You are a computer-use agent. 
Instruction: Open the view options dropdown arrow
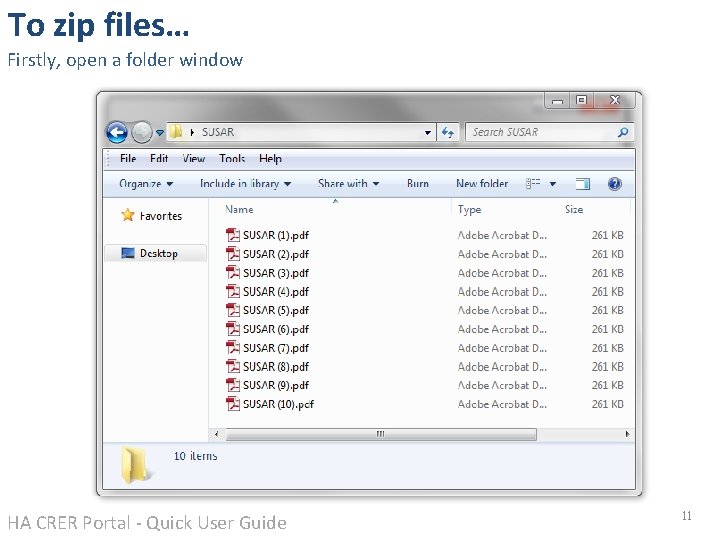[553, 184]
